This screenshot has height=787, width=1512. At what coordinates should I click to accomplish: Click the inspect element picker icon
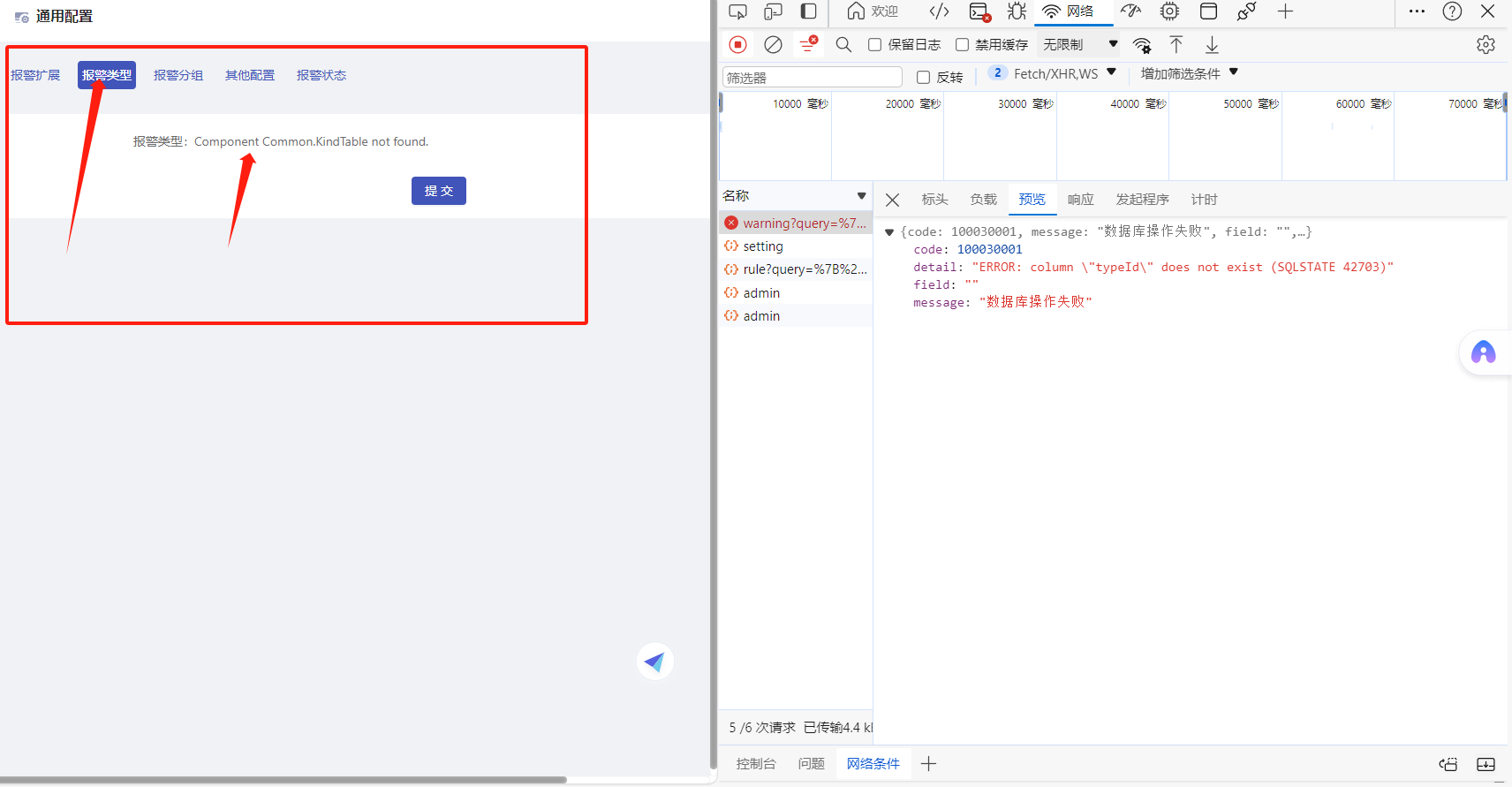coord(737,11)
